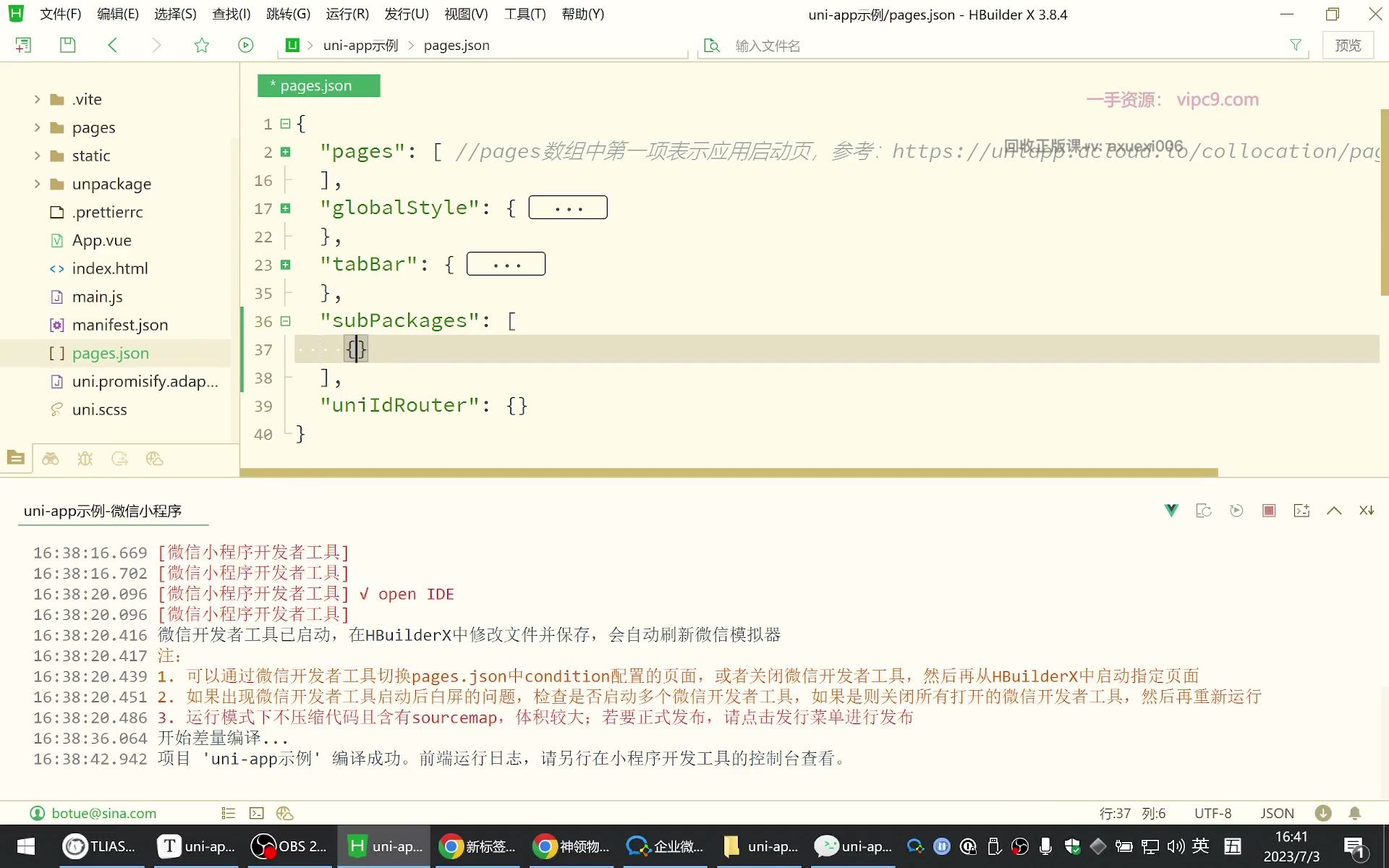Open the 运行(R) menu

[x=347, y=14]
